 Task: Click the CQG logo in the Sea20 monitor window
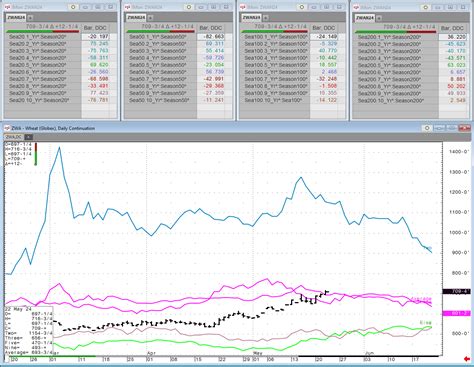(8, 7)
